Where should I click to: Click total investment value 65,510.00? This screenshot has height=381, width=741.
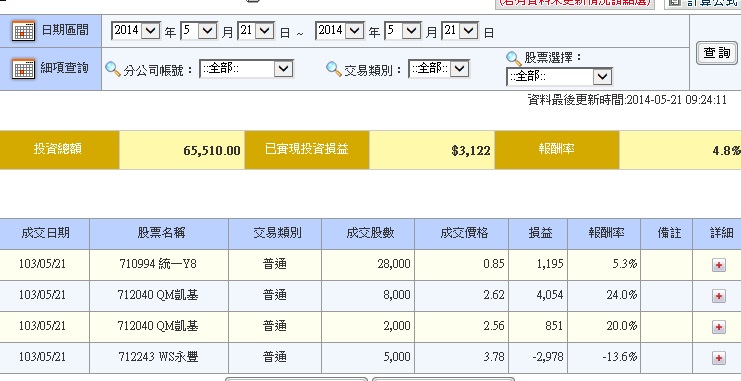pos(212,151)
